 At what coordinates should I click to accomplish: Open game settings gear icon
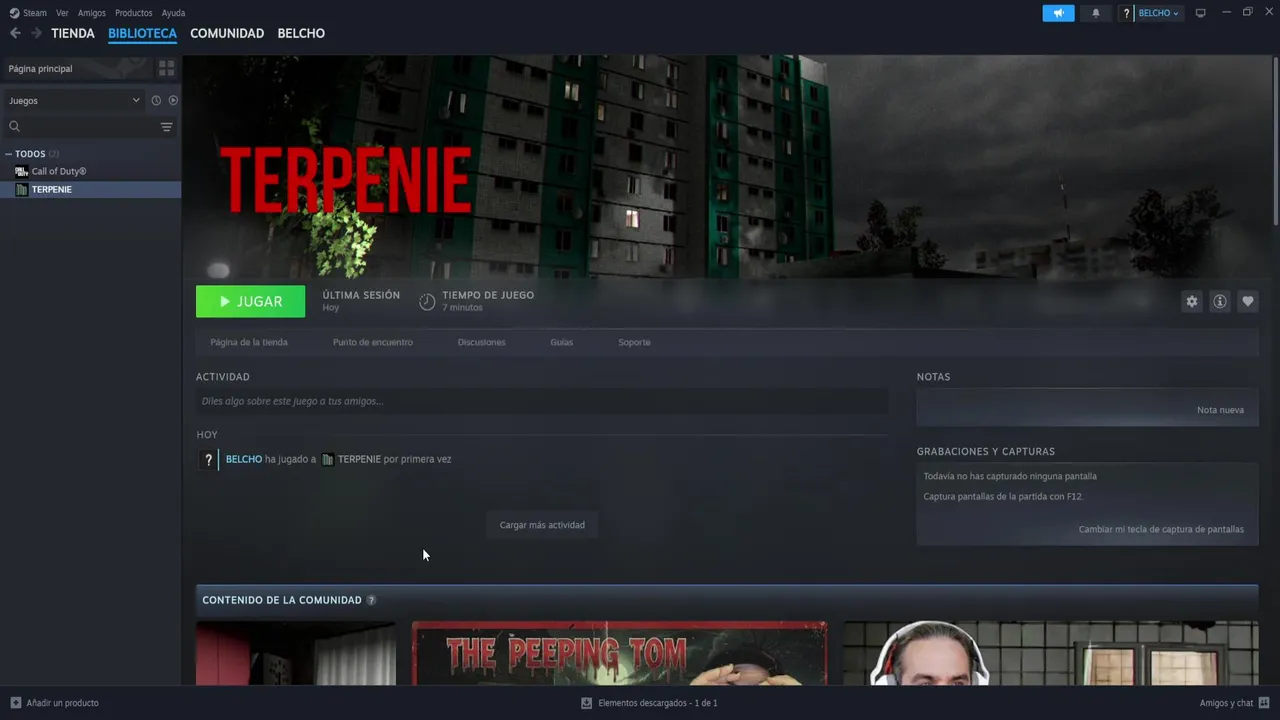1191,301
